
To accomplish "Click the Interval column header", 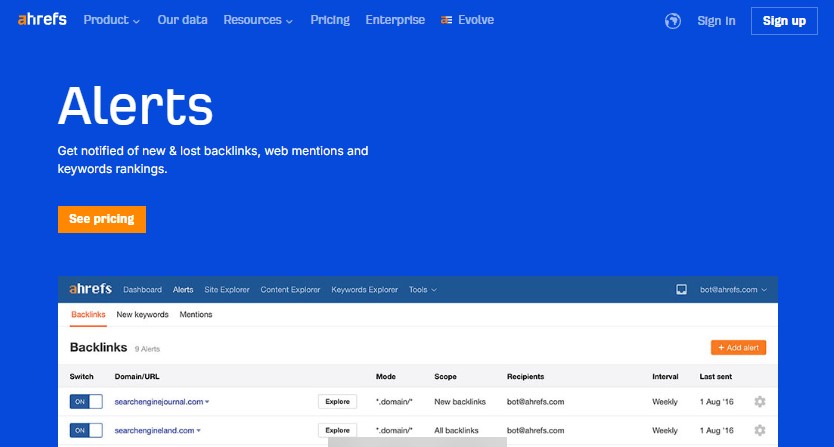I will tap(665, 376).
